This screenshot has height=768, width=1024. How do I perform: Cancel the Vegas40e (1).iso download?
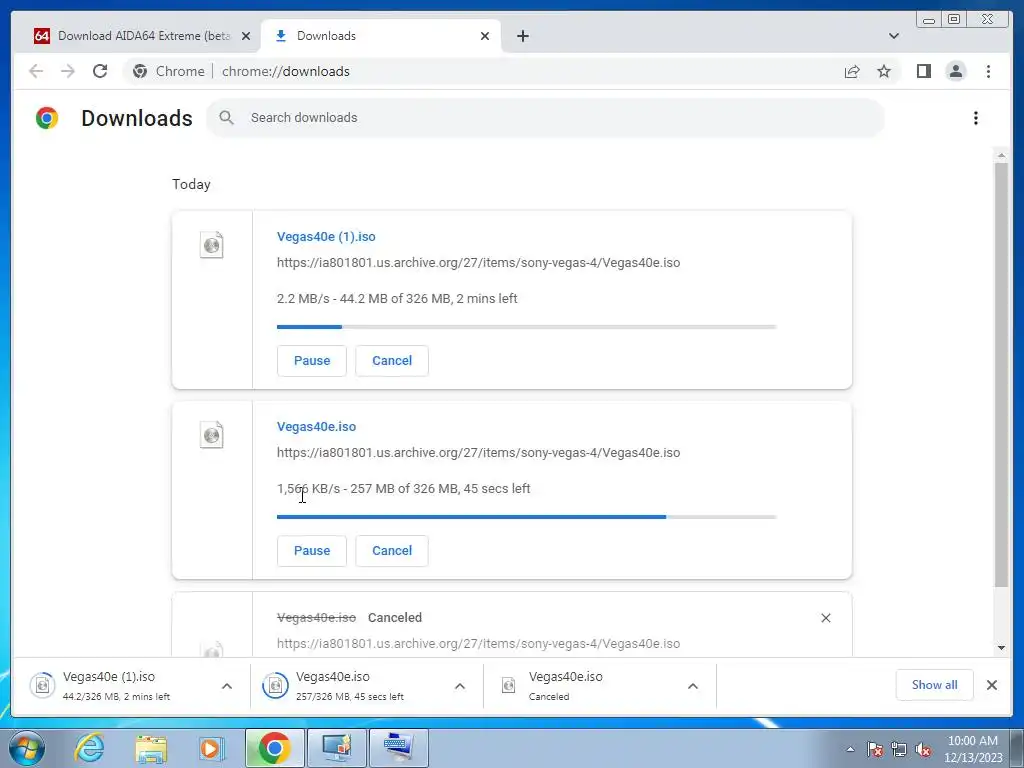(392, 360)
